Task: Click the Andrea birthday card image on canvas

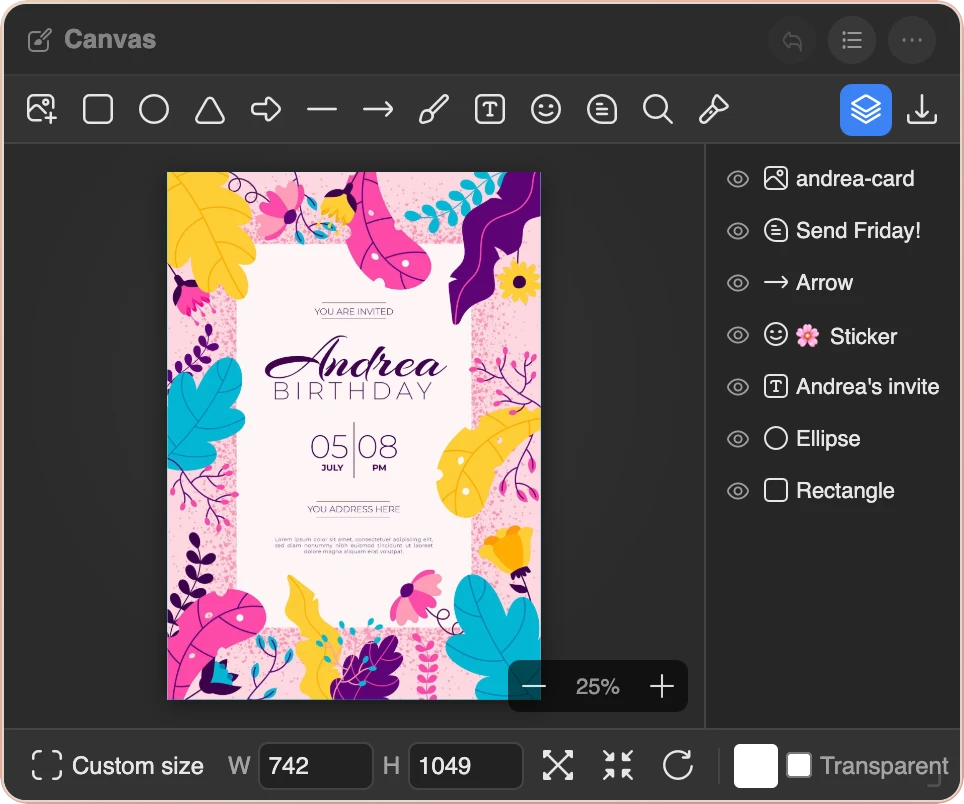Action: tap(354, 435)
